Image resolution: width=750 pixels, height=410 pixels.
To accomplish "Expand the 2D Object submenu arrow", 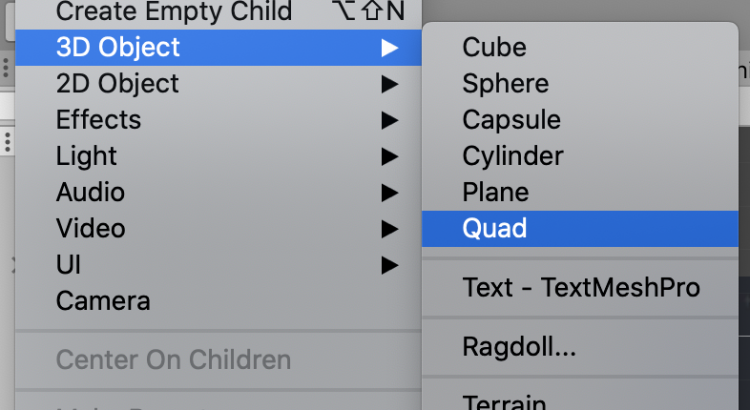I will tap(390, 84).
